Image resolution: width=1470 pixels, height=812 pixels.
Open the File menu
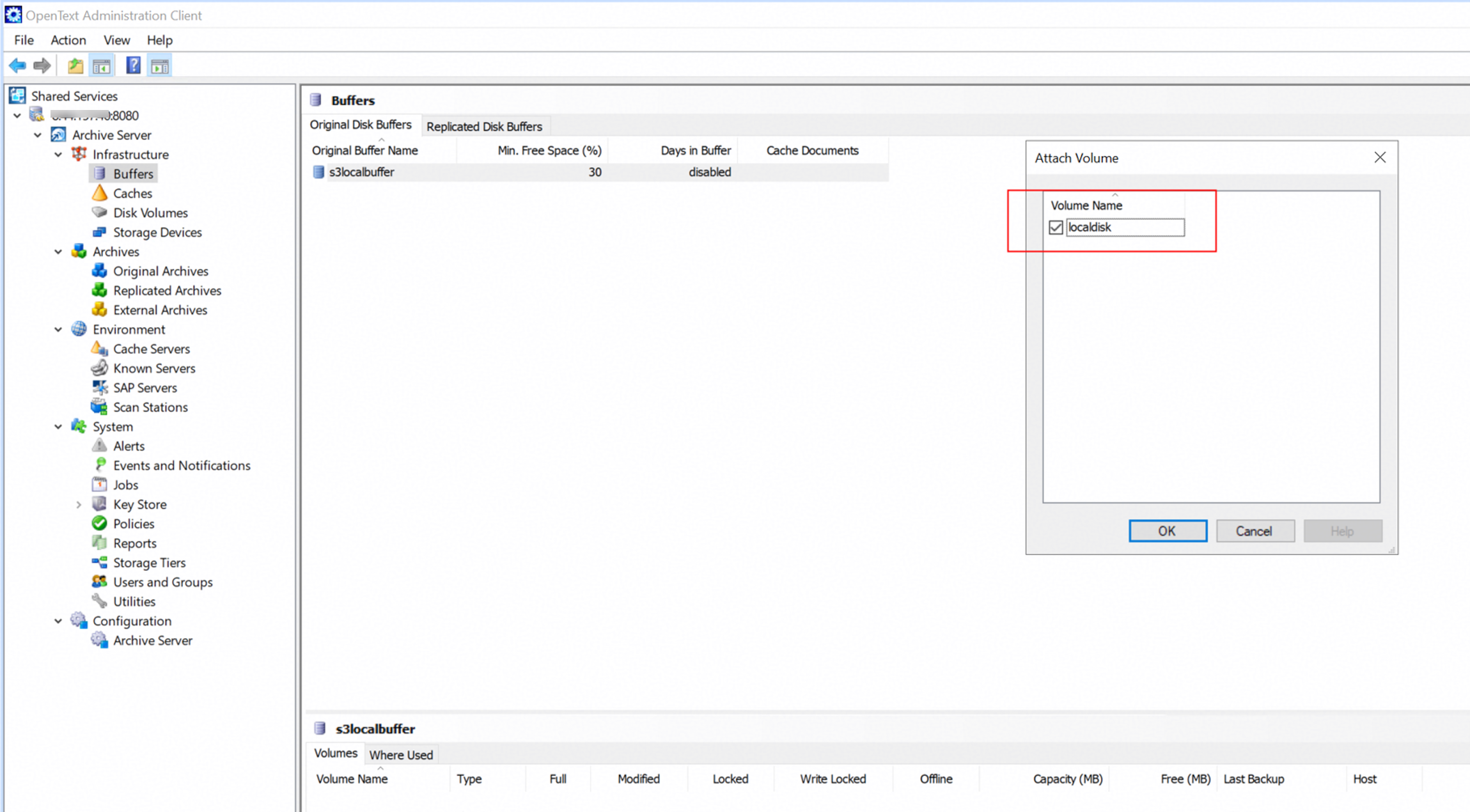pos(24,40)
